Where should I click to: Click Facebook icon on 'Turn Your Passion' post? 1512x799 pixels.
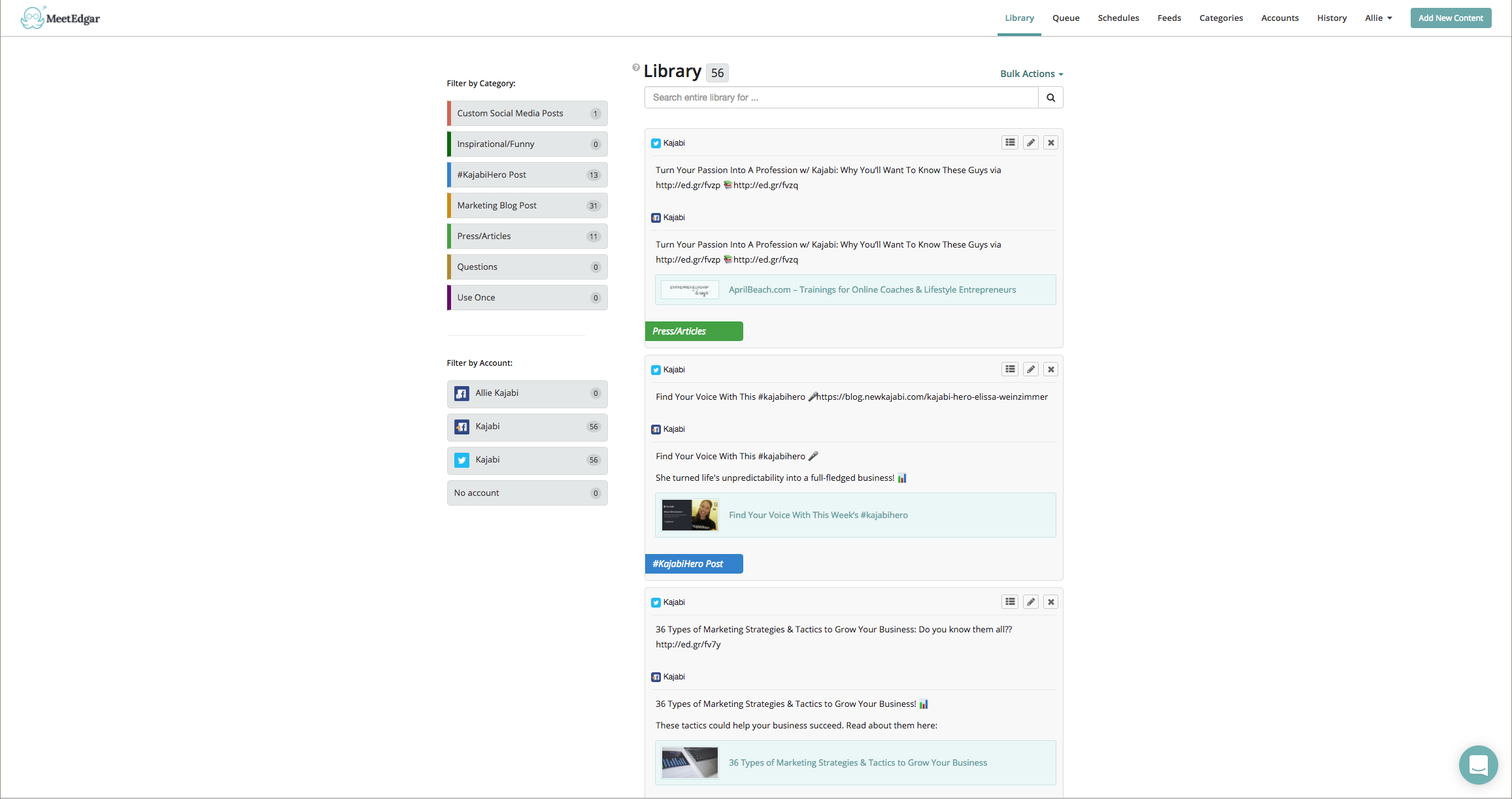(x=656, y=218)
